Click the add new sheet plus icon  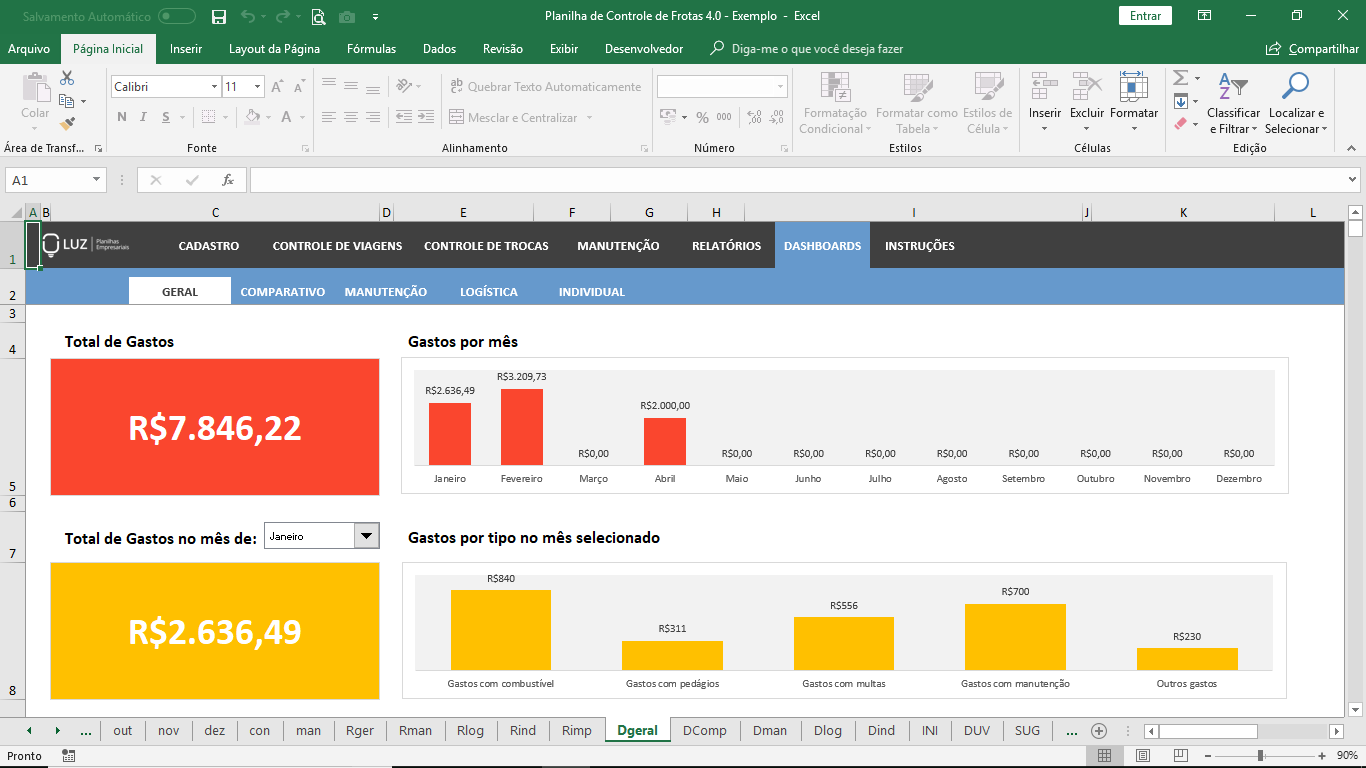(x=1099, y=731)
